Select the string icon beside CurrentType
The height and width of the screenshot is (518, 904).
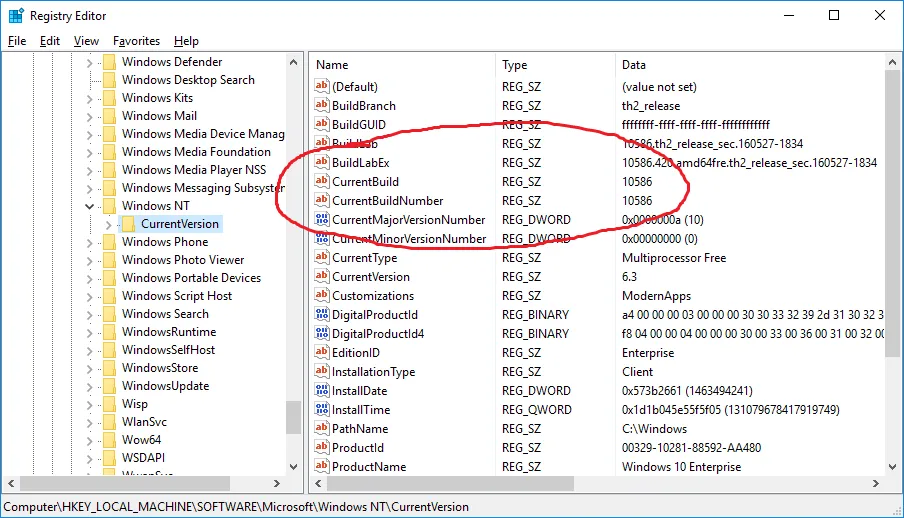click(x=322, y=257)
